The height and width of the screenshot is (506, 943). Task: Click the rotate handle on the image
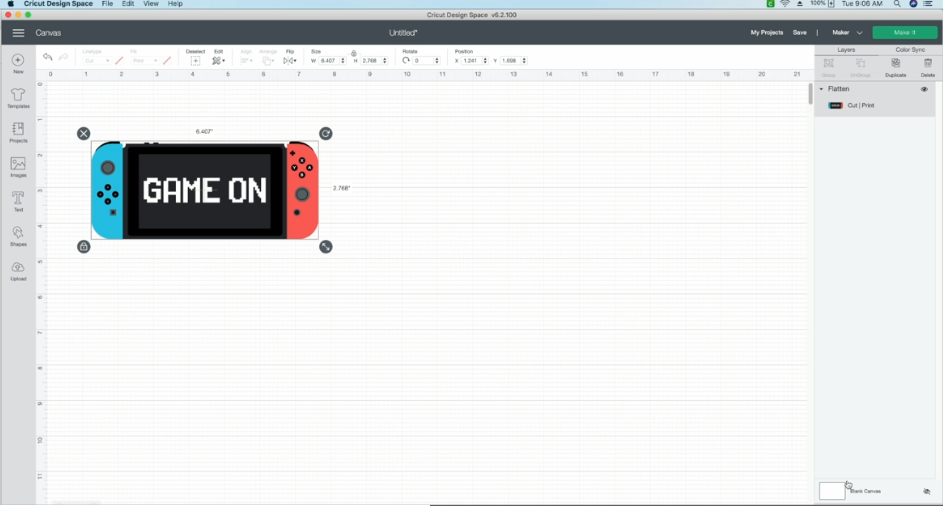coord(325,134)
